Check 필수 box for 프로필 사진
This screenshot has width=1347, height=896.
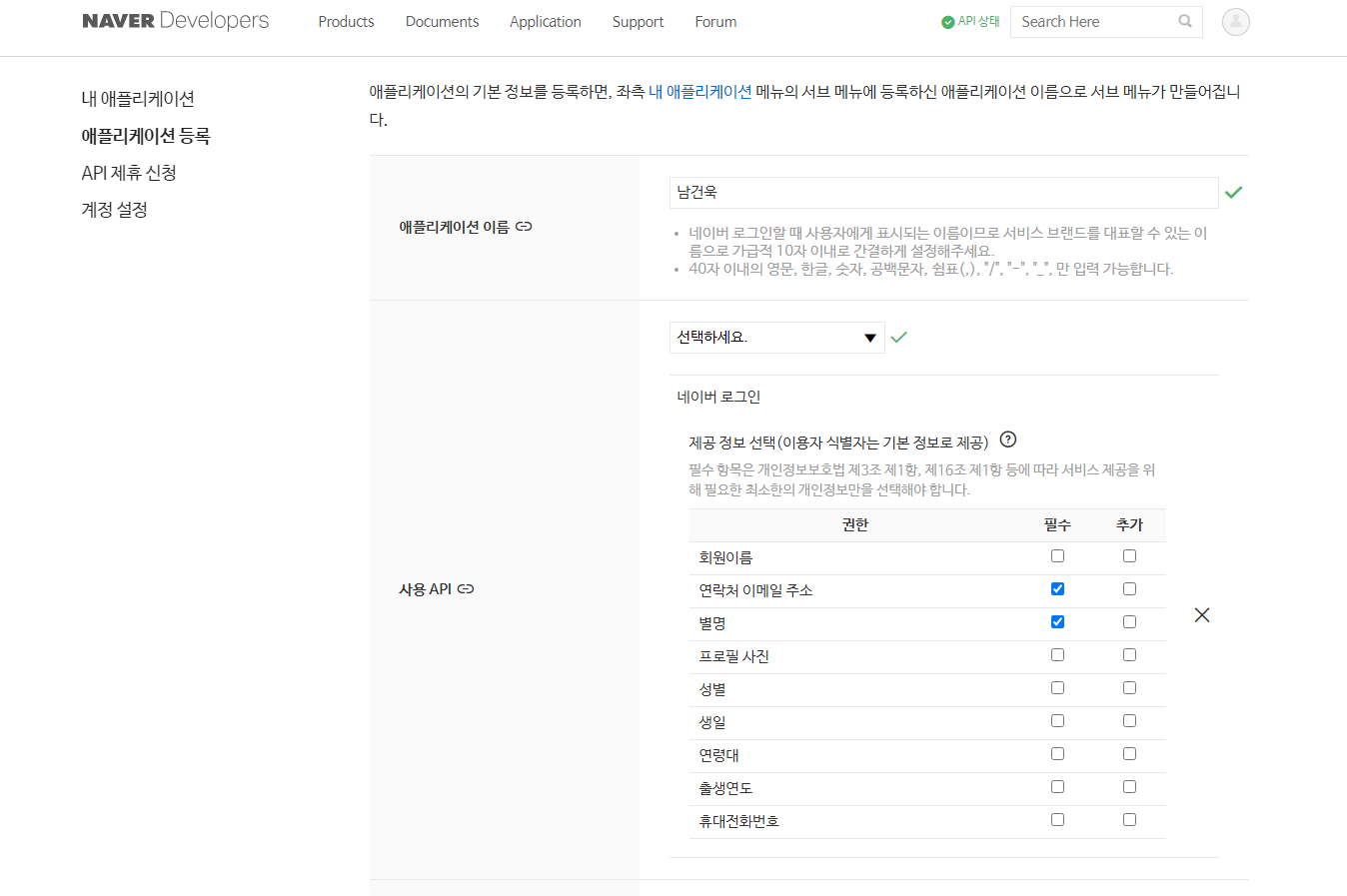pyautogui.click(x=1057, y=655)
